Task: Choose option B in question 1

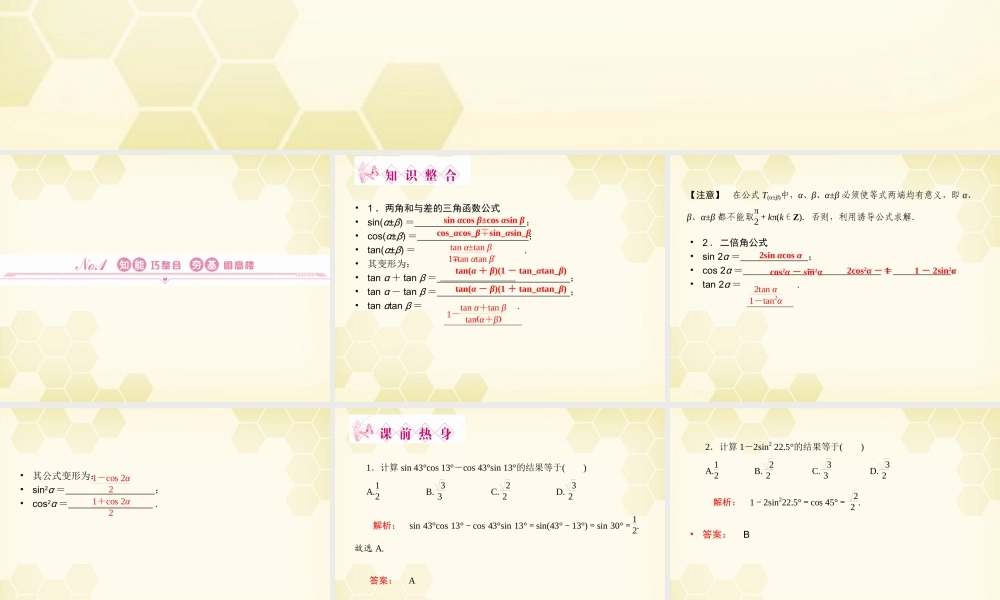Action: pyautogui.click(x=436, y=491)
